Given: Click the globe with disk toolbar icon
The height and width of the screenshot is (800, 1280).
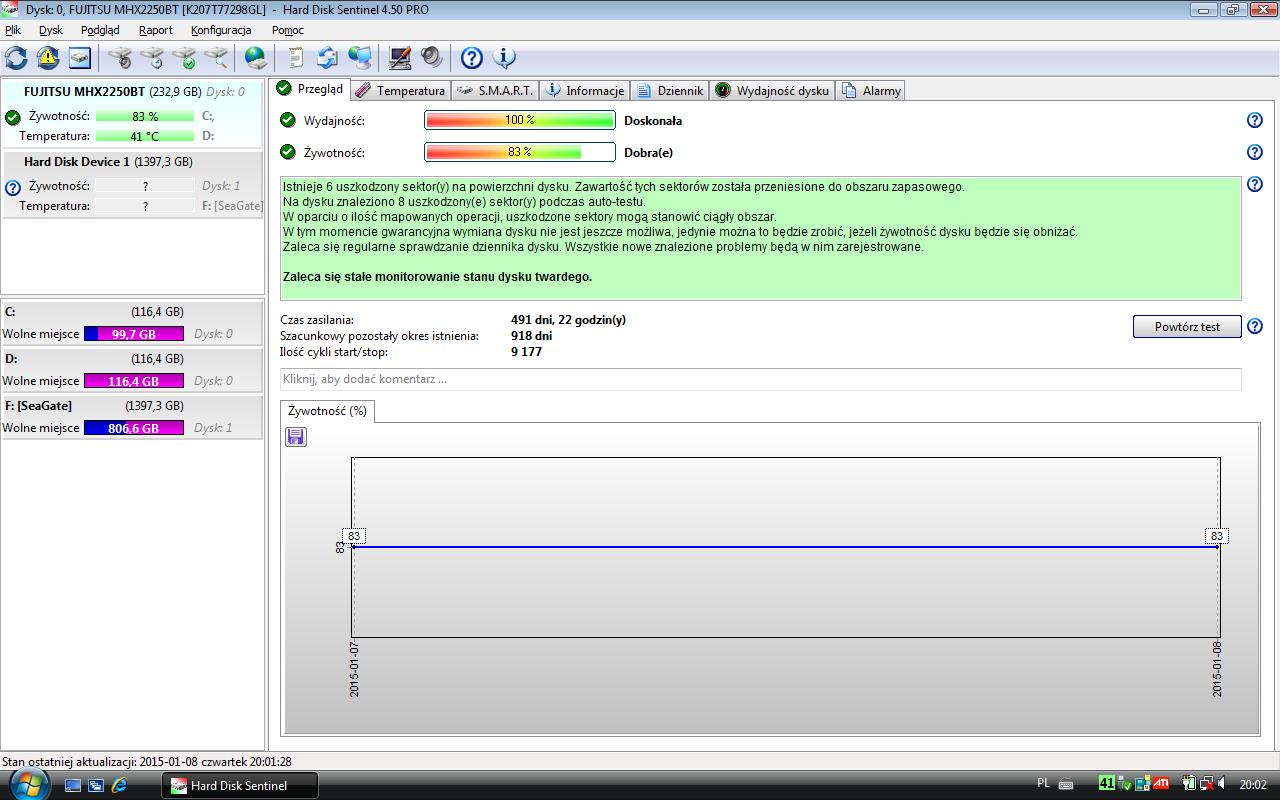Looking at the screenshot, I should pyautogui.click(x=256, y=58).
